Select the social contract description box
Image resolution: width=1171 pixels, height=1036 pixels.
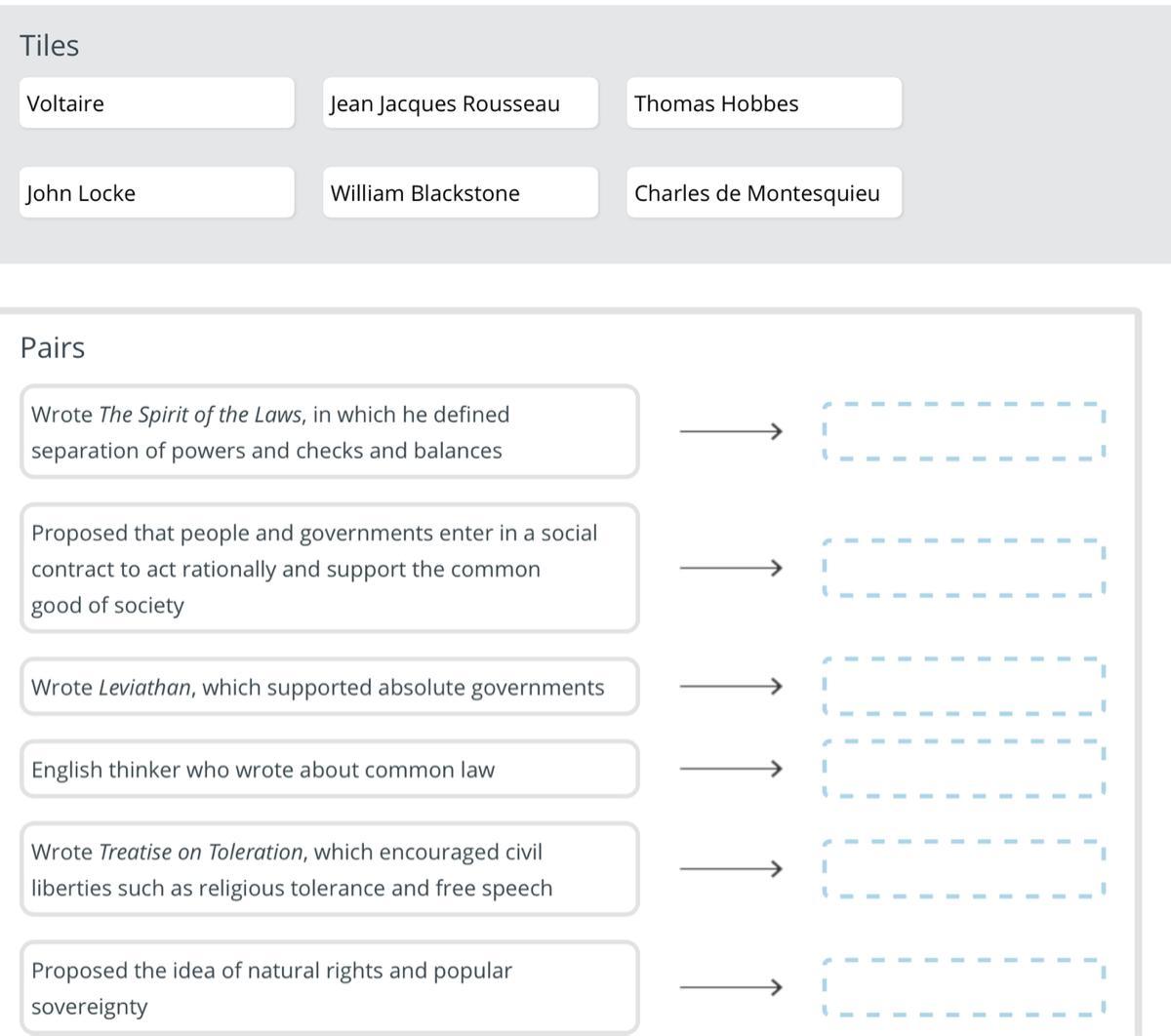[x=329, y=569]
